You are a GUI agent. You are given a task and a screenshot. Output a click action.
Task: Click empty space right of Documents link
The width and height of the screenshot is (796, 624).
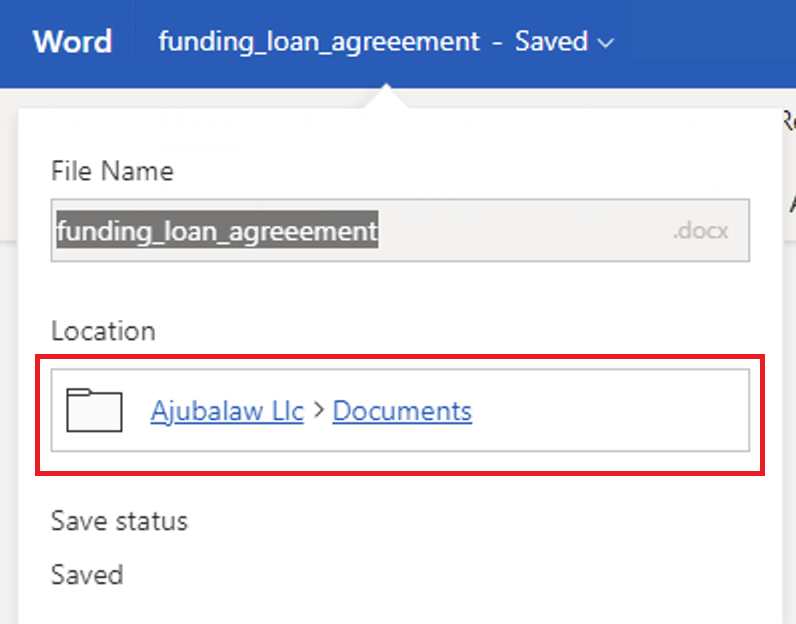tap(610, 411)
